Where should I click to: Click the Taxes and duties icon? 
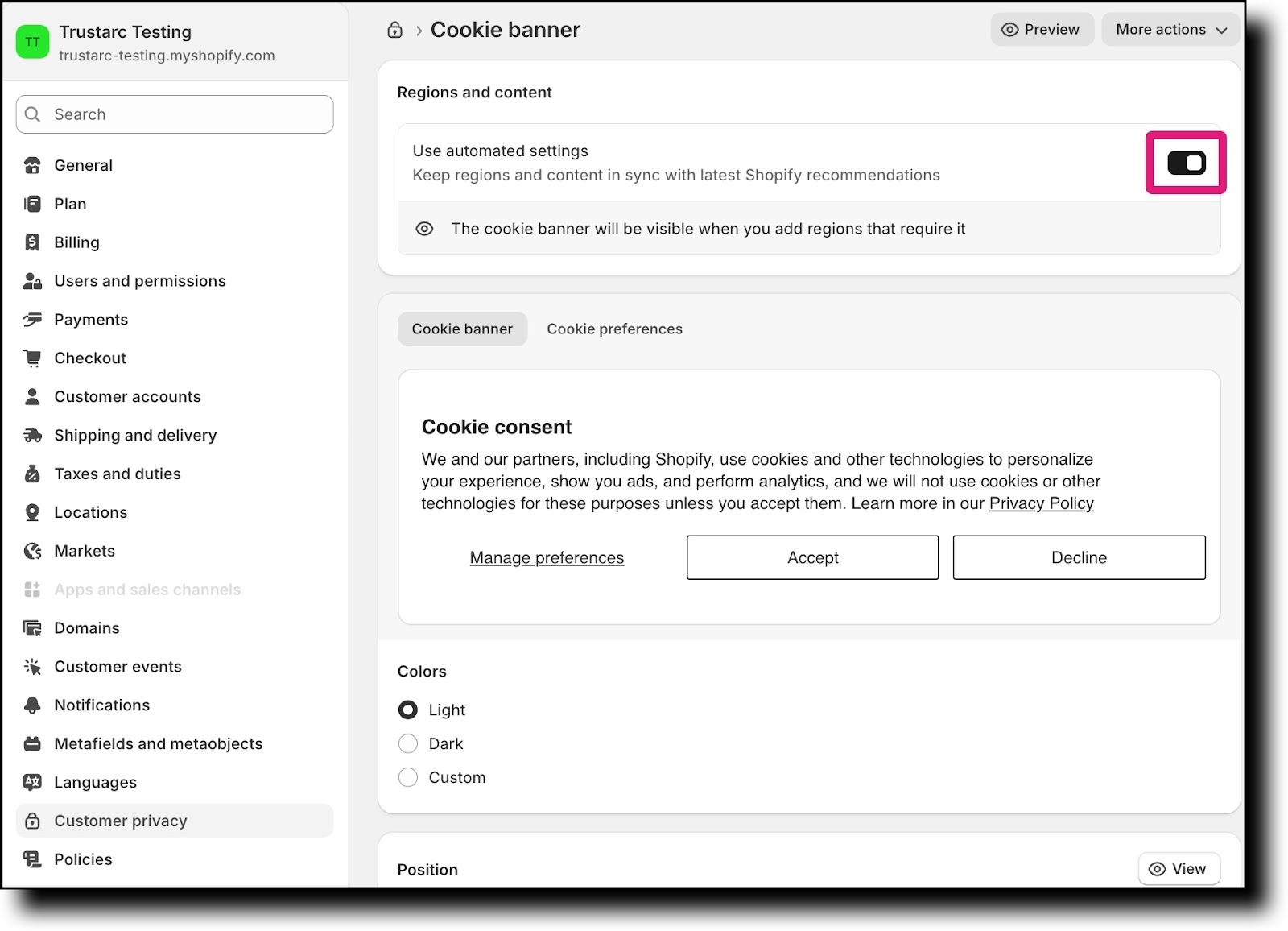[32, 474]
